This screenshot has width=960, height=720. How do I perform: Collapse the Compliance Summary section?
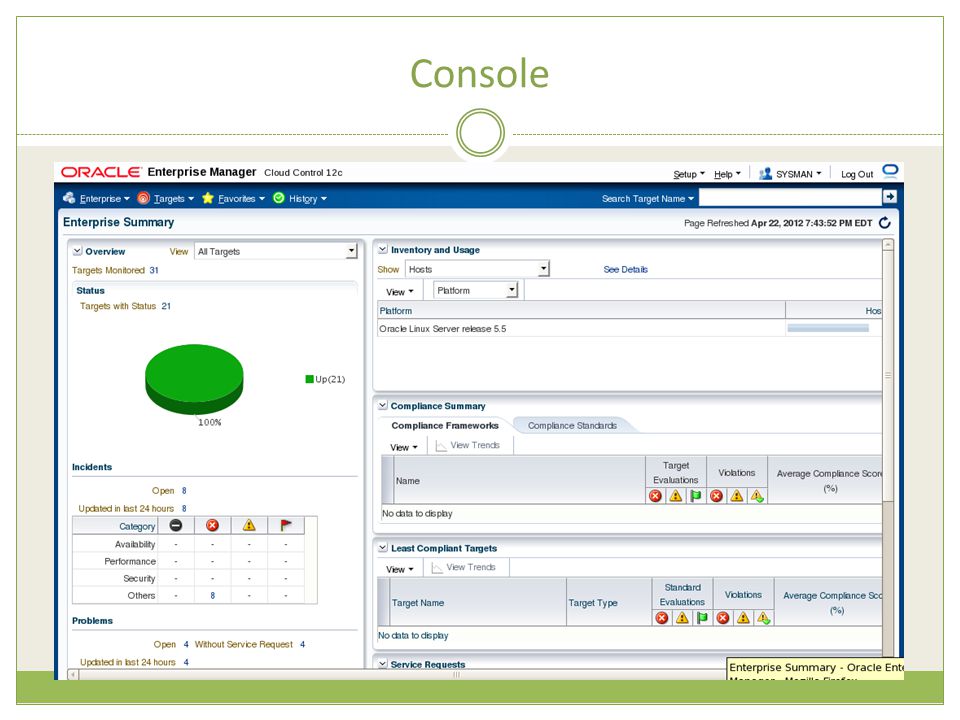point(383,405)
